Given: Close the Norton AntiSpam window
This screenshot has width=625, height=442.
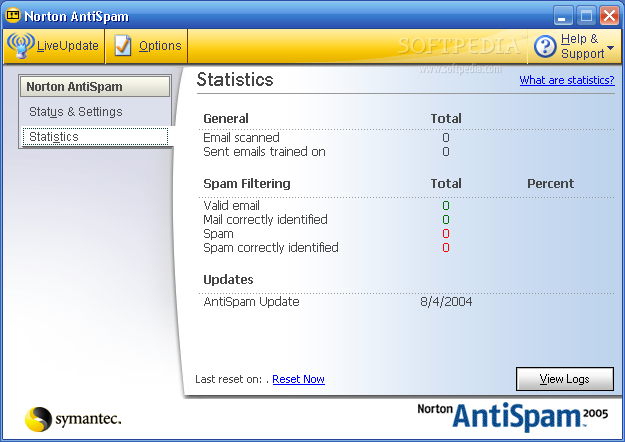Looking at the screenshot, I should tap(610, 16).
